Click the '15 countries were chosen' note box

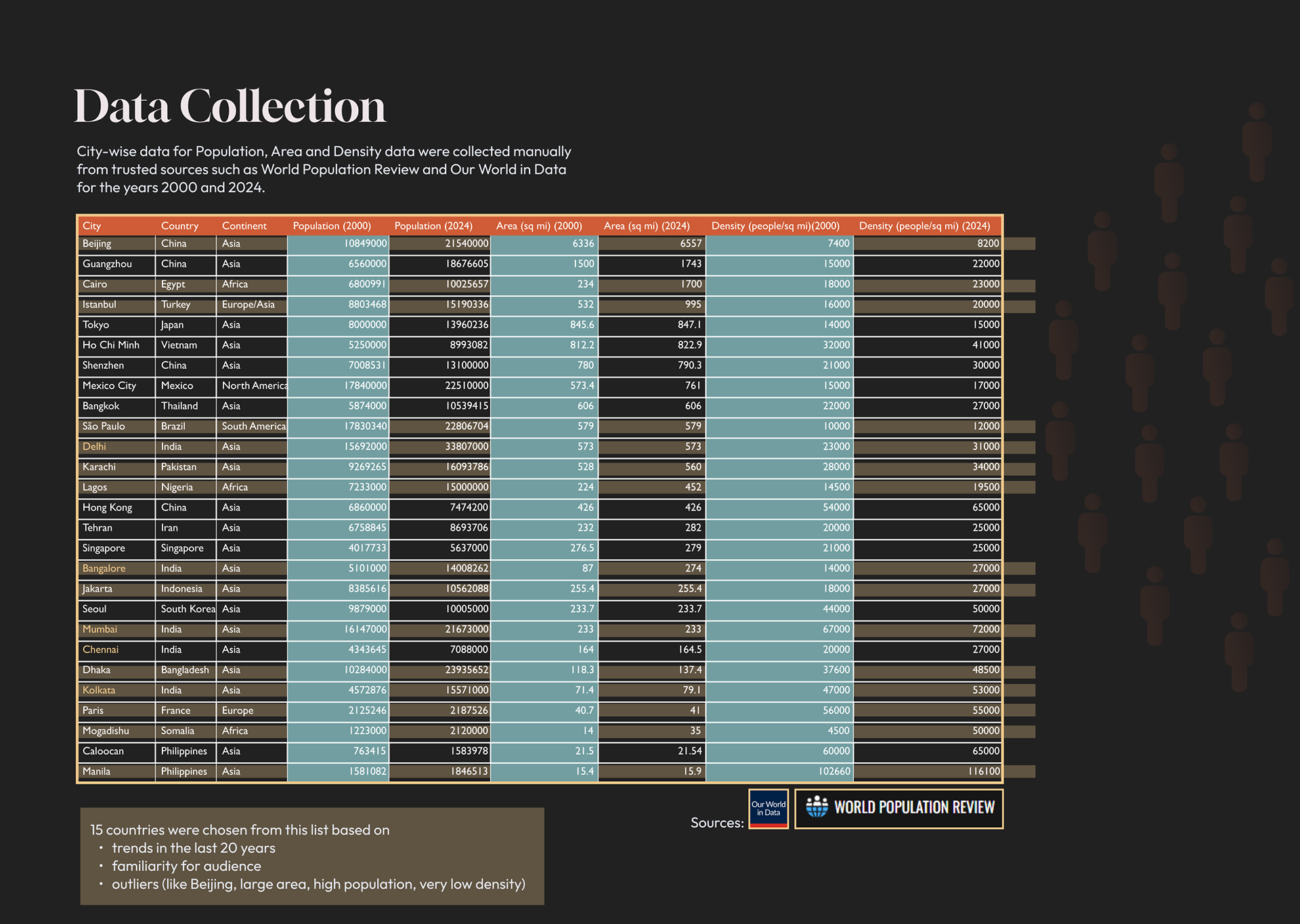click(x=312, y=856)
